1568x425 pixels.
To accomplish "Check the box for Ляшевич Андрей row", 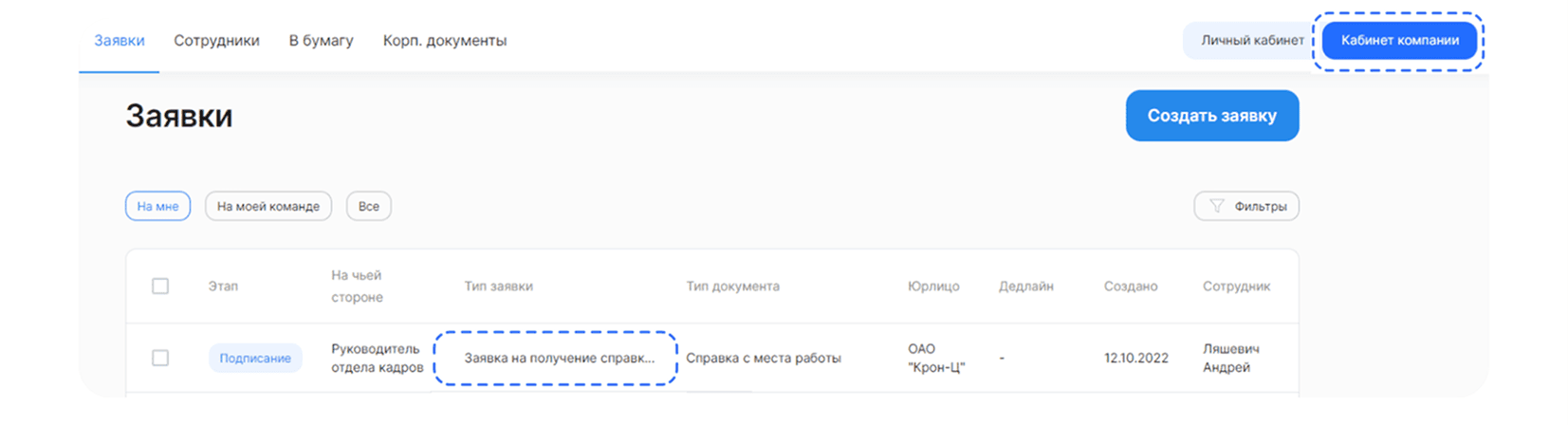I will [x=160, y=358].
